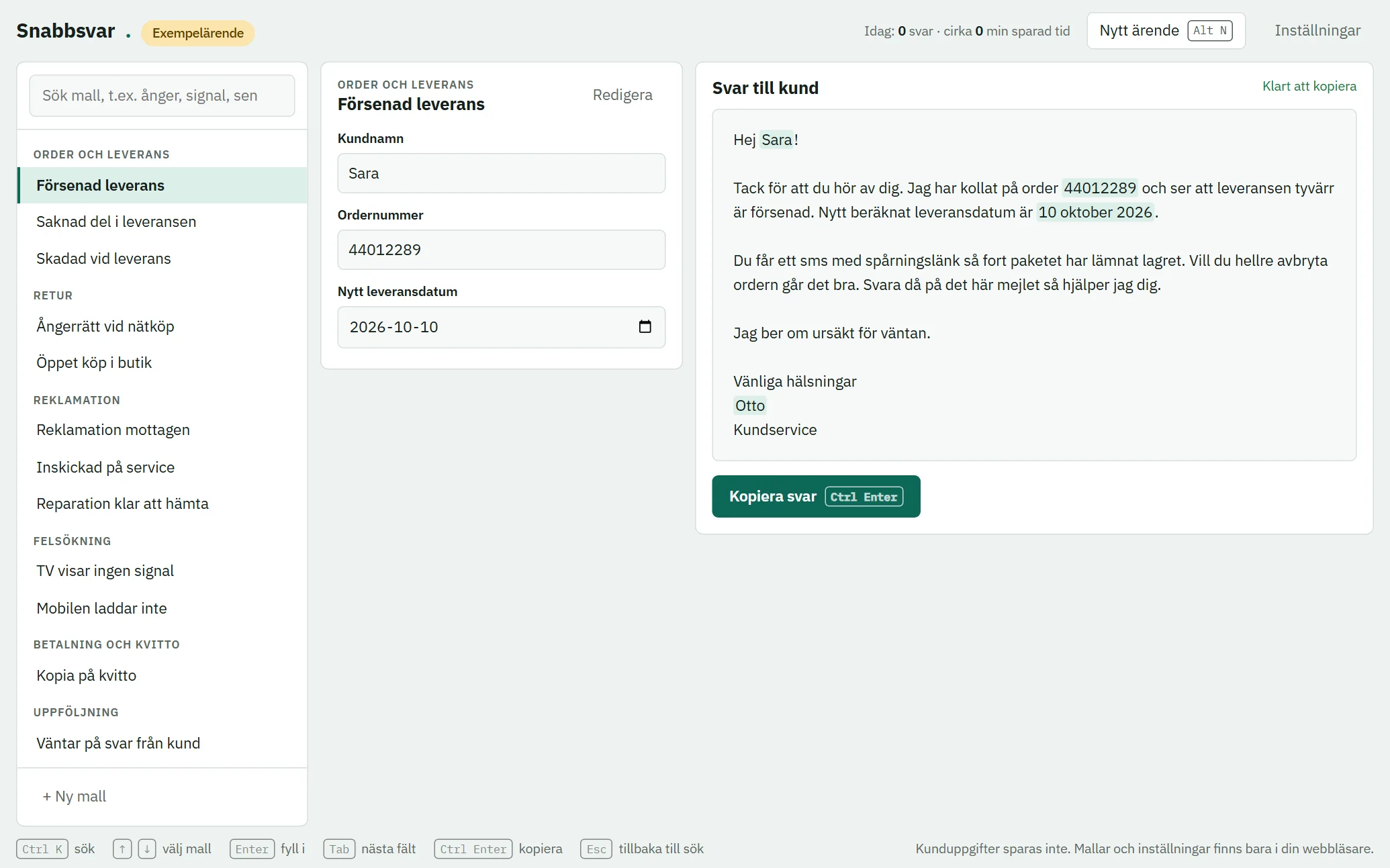Click the RETUR category heading
Image resolution: width=1390 pixels, height=868 pixels.
pos(53,295)
